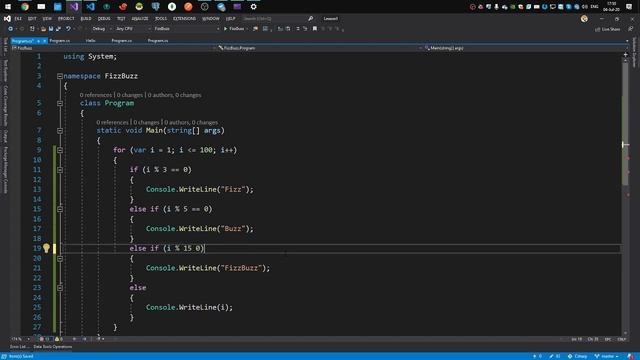The image size is (640, 360).
Task: Click the Undo arrow icon
Action: pos(68,29)
